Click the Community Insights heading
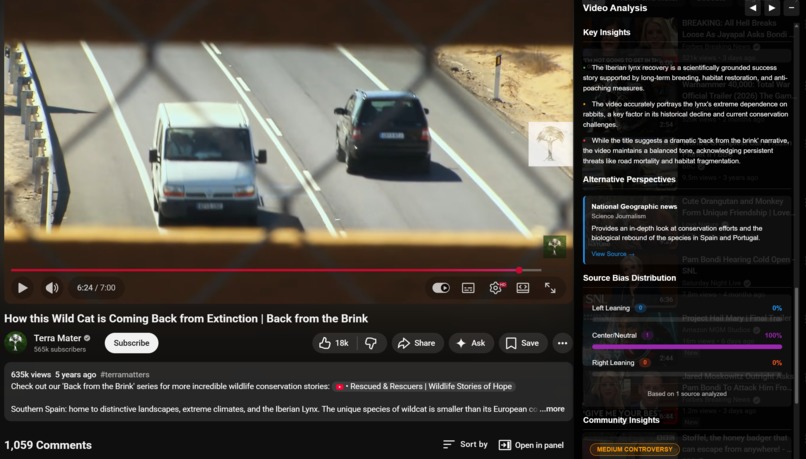 [x=621, y=420]
